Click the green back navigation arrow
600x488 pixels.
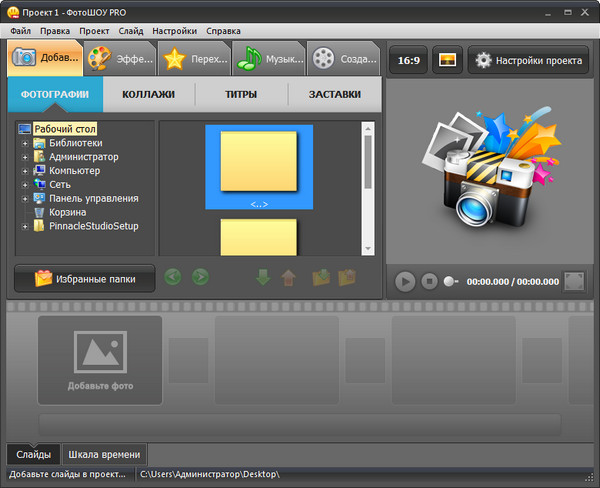point(174,277)
